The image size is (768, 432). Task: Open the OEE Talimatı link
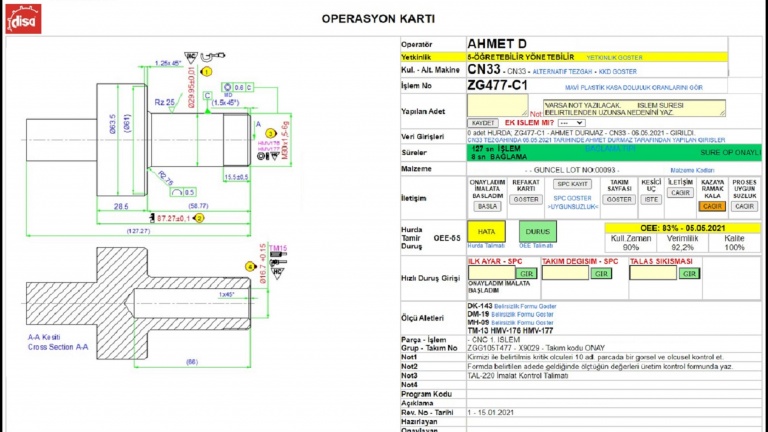coord(536,246)
